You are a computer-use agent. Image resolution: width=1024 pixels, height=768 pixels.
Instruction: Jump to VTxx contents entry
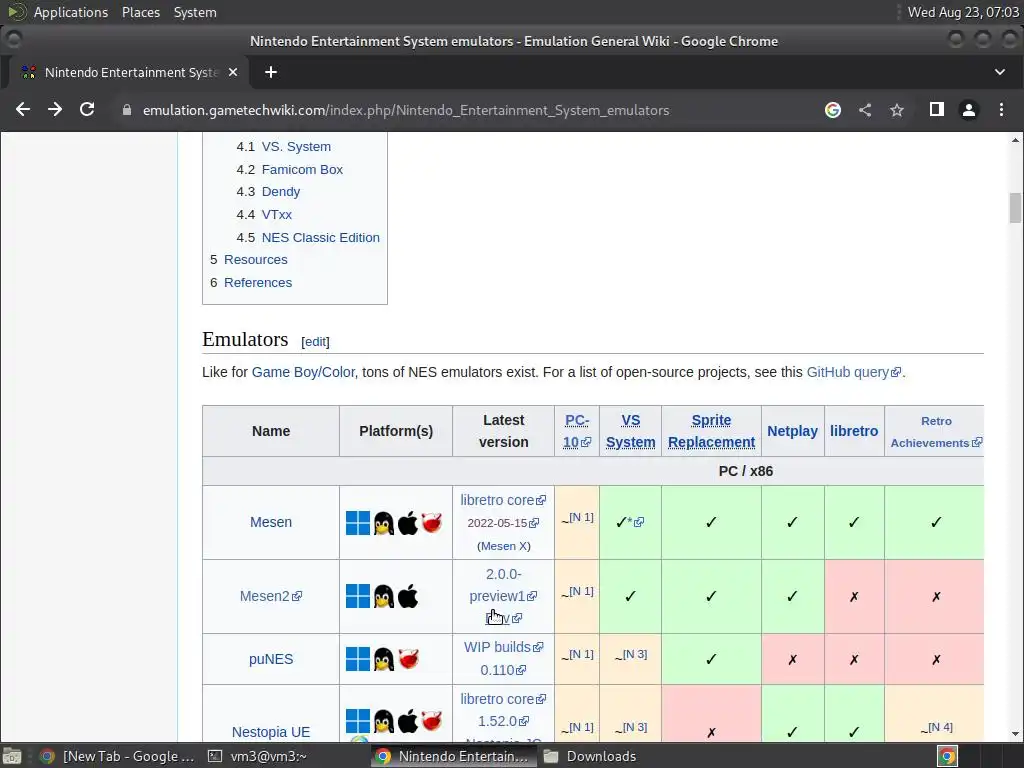pos(277,214)
